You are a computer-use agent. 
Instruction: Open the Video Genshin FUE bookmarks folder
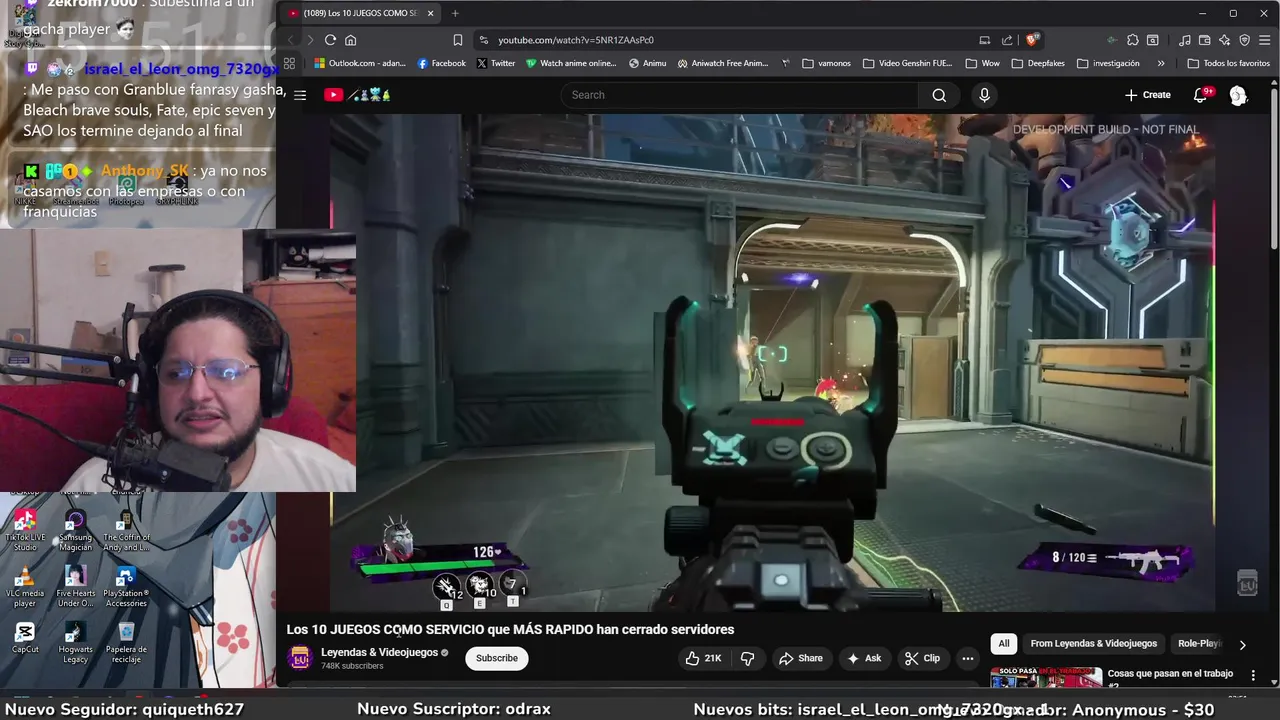[x=907, y=63]
